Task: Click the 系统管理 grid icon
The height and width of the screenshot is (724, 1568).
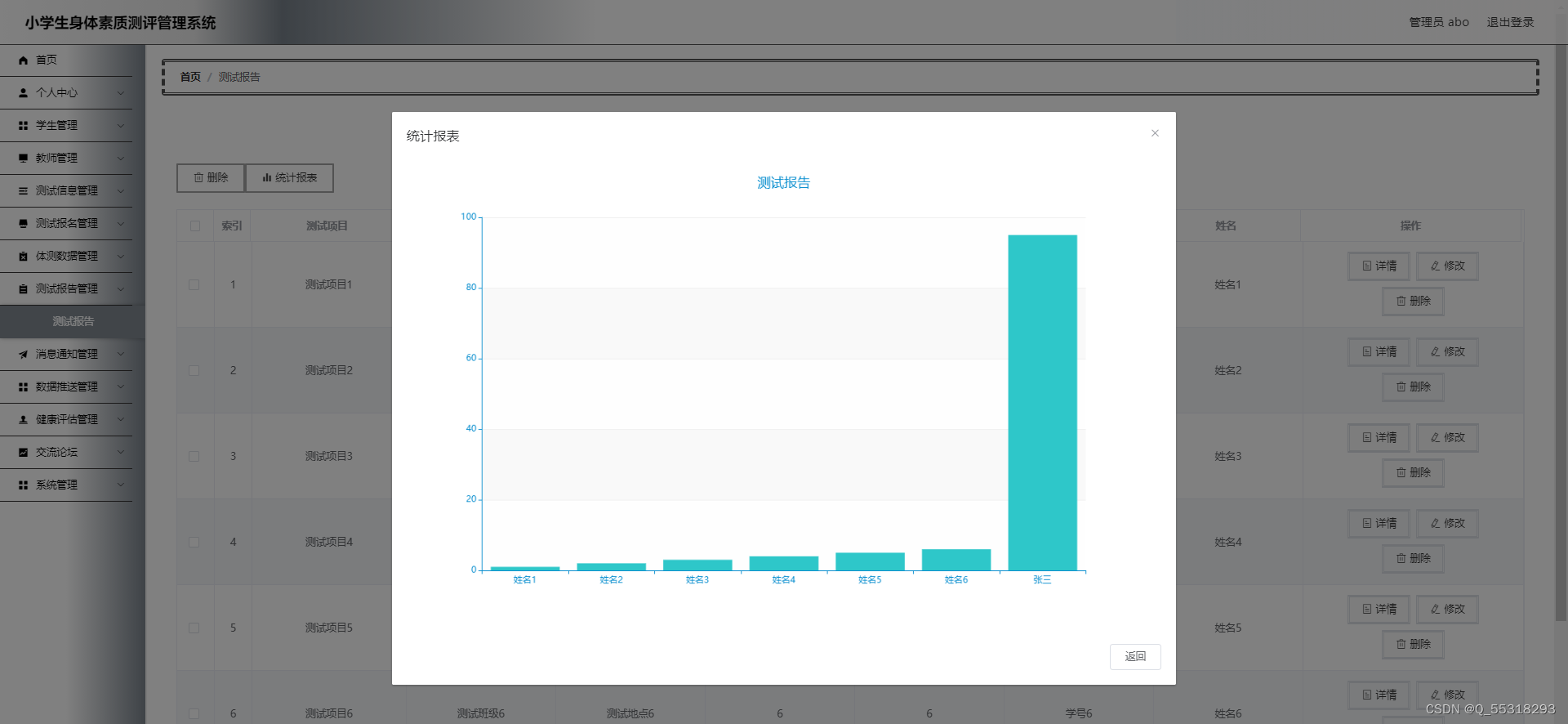Action: pyautogui.click(x=23, y=485)
